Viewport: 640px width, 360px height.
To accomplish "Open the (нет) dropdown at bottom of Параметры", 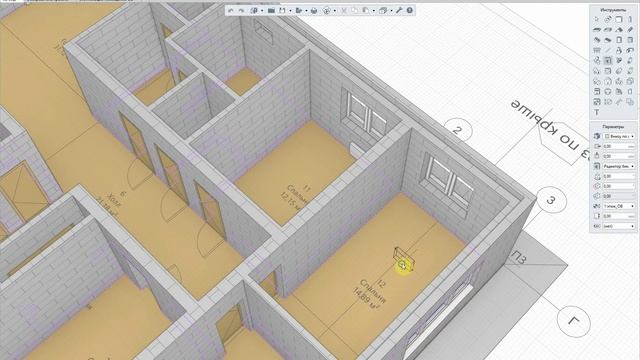I will pyautogui.click(x=619, y=226).
